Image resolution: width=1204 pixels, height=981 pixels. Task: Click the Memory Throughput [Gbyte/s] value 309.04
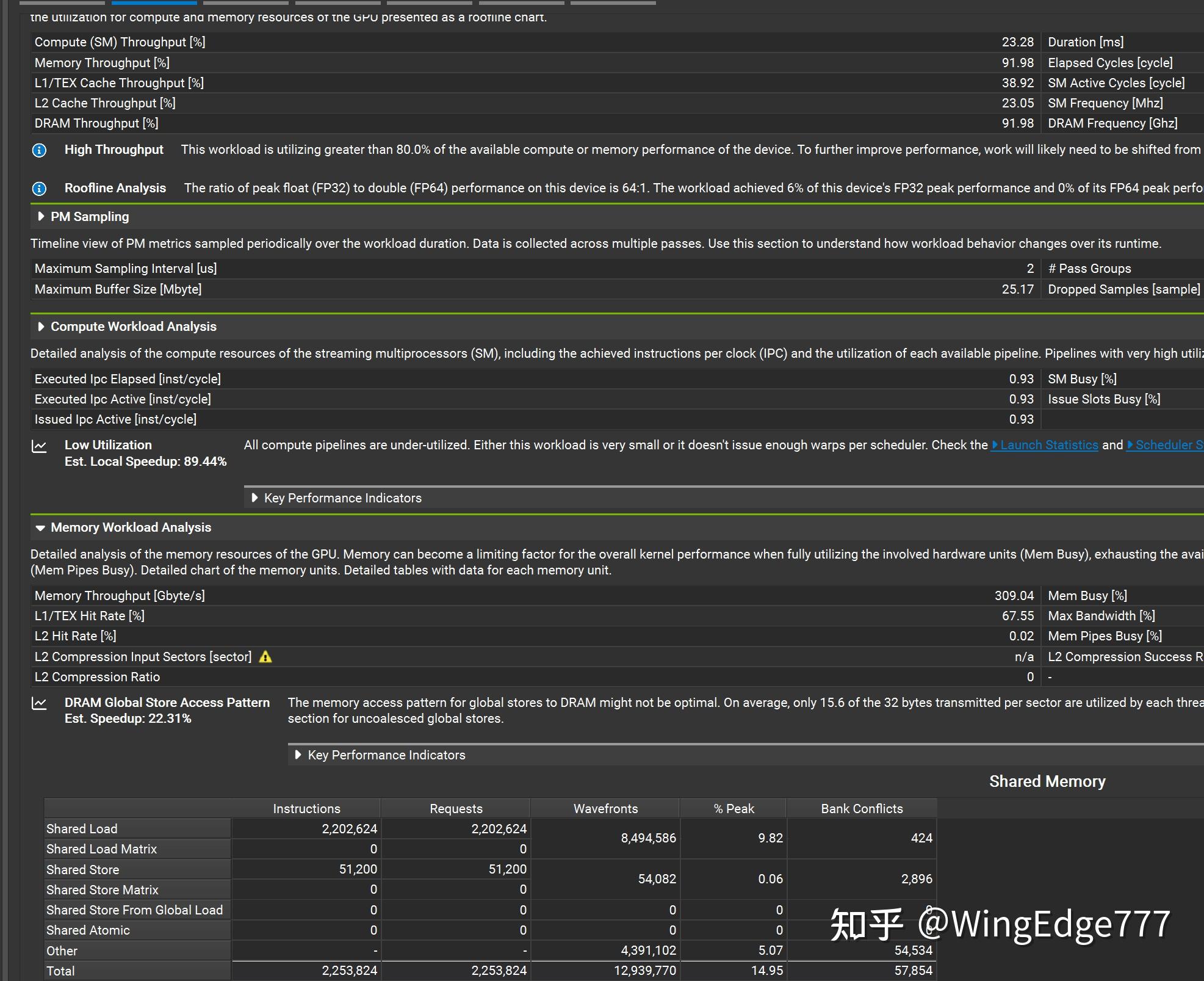pyautogui.click(x=1014, y=596)
